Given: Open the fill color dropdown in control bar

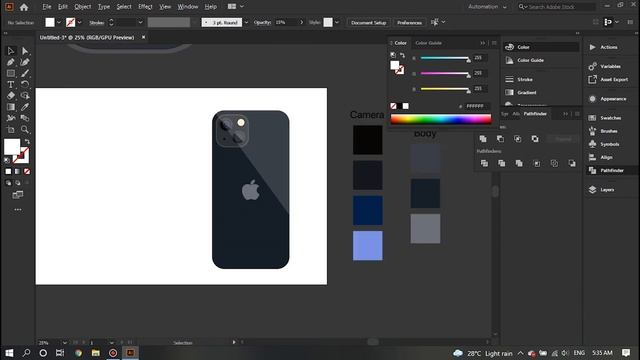Looking at the screenshot, I should (x=59, y=22).
